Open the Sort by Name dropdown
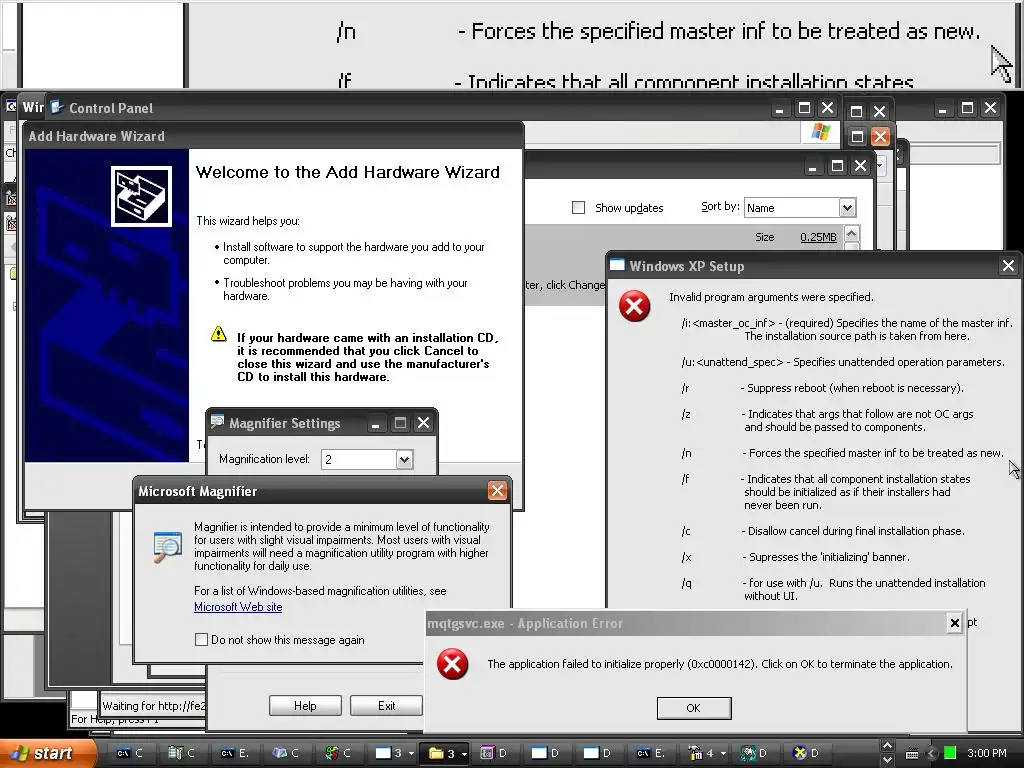The image size is (1024, 768). [x=847, y=208]
